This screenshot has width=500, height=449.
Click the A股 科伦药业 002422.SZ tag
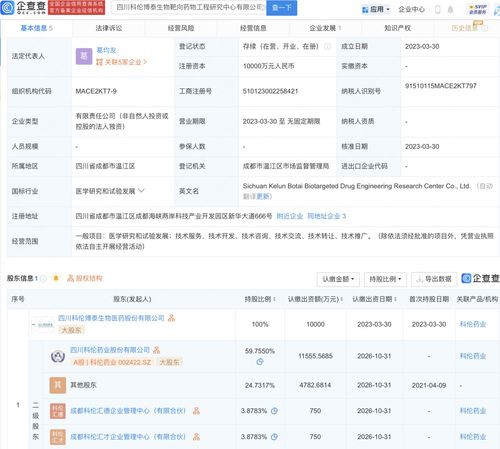click(x=112, y=362)
